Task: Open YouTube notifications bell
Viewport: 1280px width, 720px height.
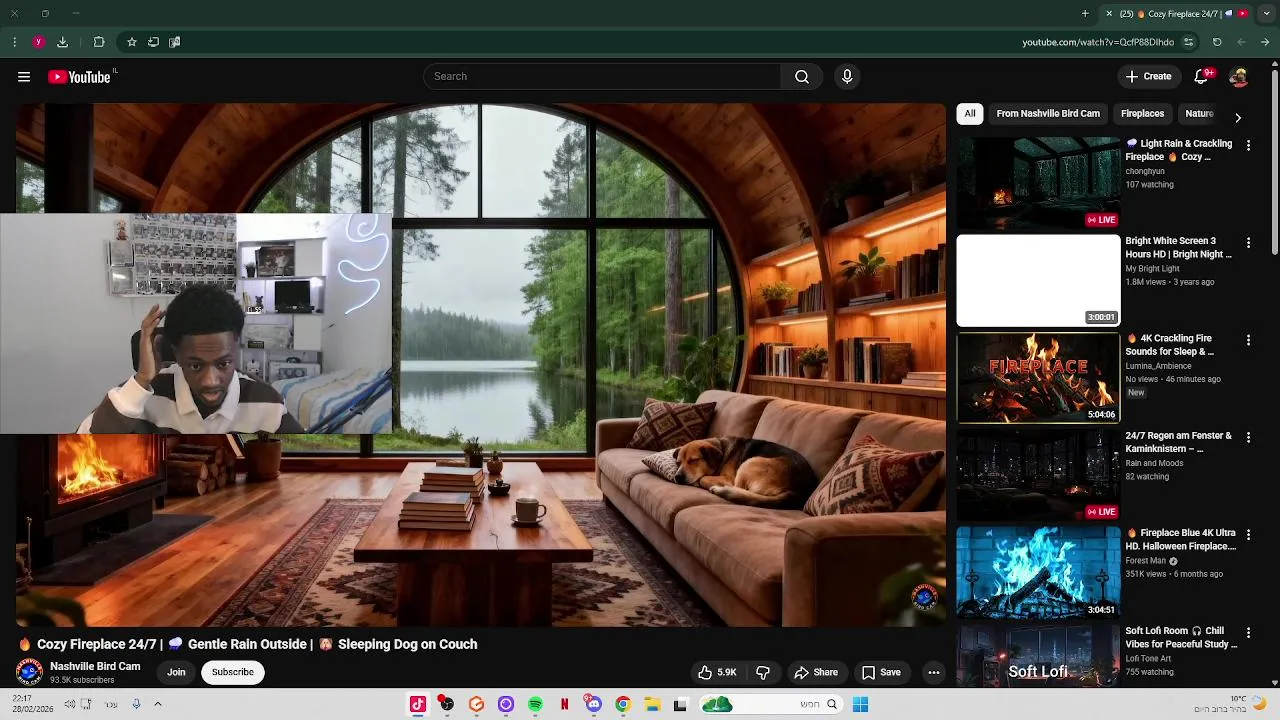Action: [1202, 77]
